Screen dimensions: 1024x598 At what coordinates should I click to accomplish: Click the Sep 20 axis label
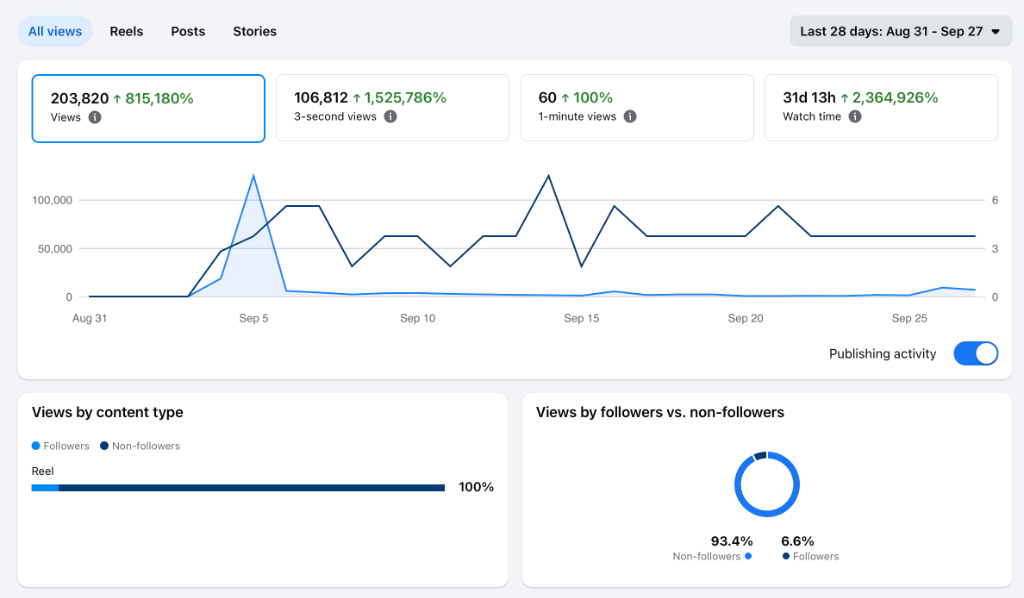[x=745, y=318]
